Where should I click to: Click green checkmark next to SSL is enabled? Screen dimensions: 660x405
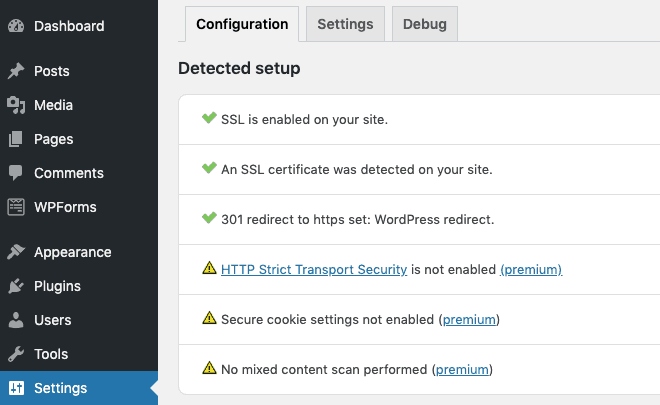[209, 118]
